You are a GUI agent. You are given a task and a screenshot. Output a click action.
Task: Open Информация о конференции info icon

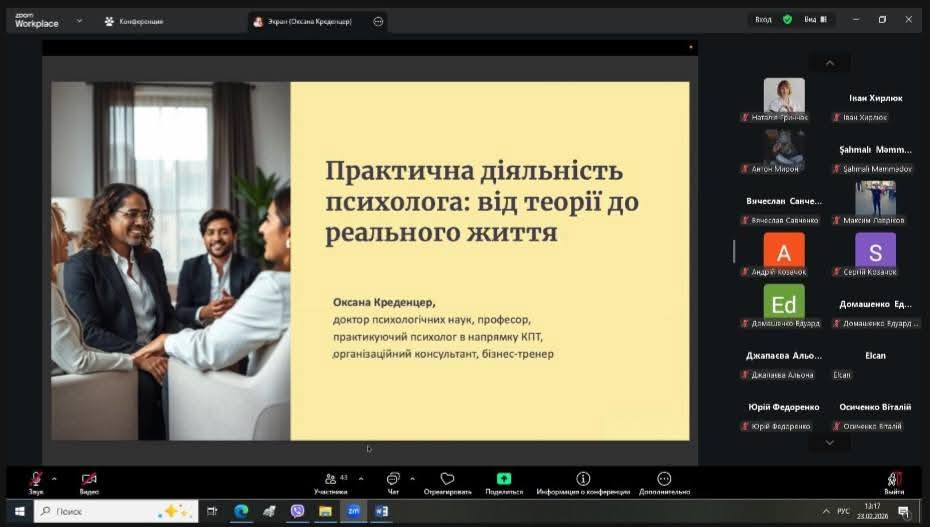click(x=583, y=480)
